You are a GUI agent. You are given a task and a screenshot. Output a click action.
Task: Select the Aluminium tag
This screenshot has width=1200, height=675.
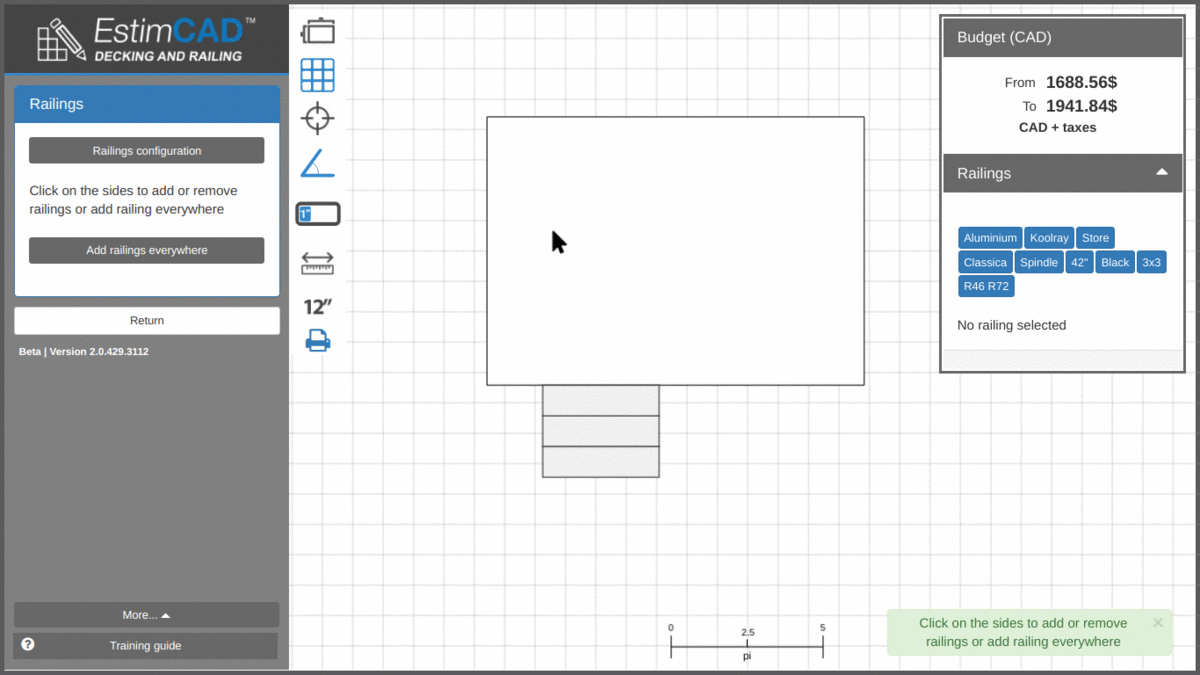(x=990, y=238)
